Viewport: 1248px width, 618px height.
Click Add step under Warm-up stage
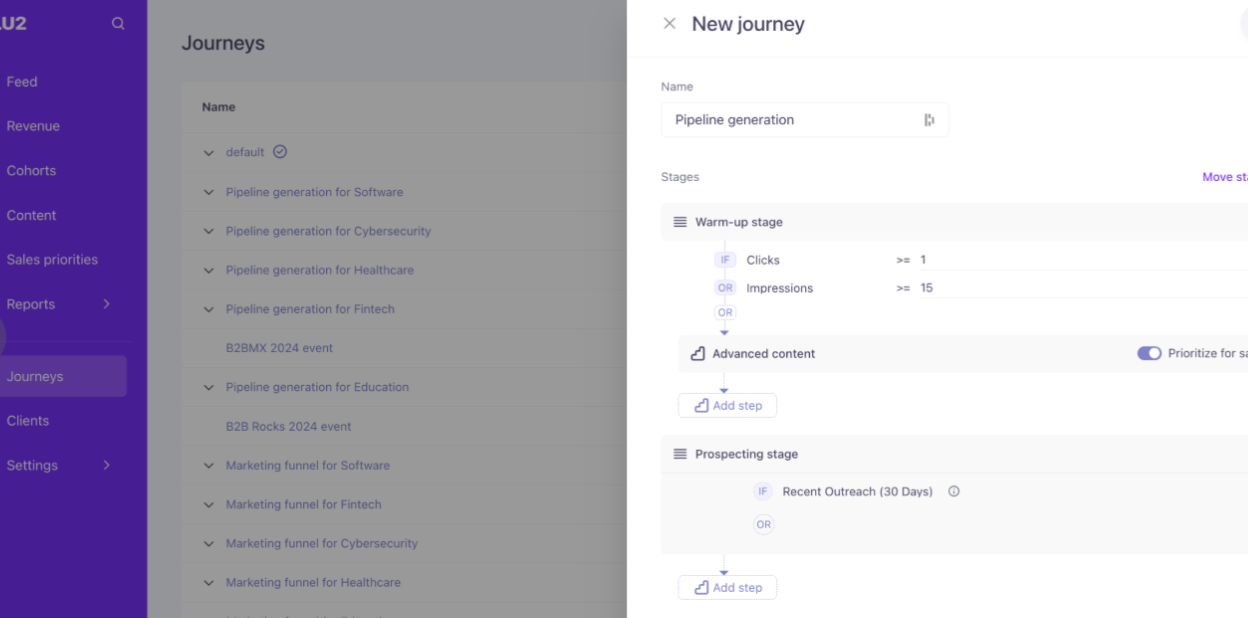727,406
